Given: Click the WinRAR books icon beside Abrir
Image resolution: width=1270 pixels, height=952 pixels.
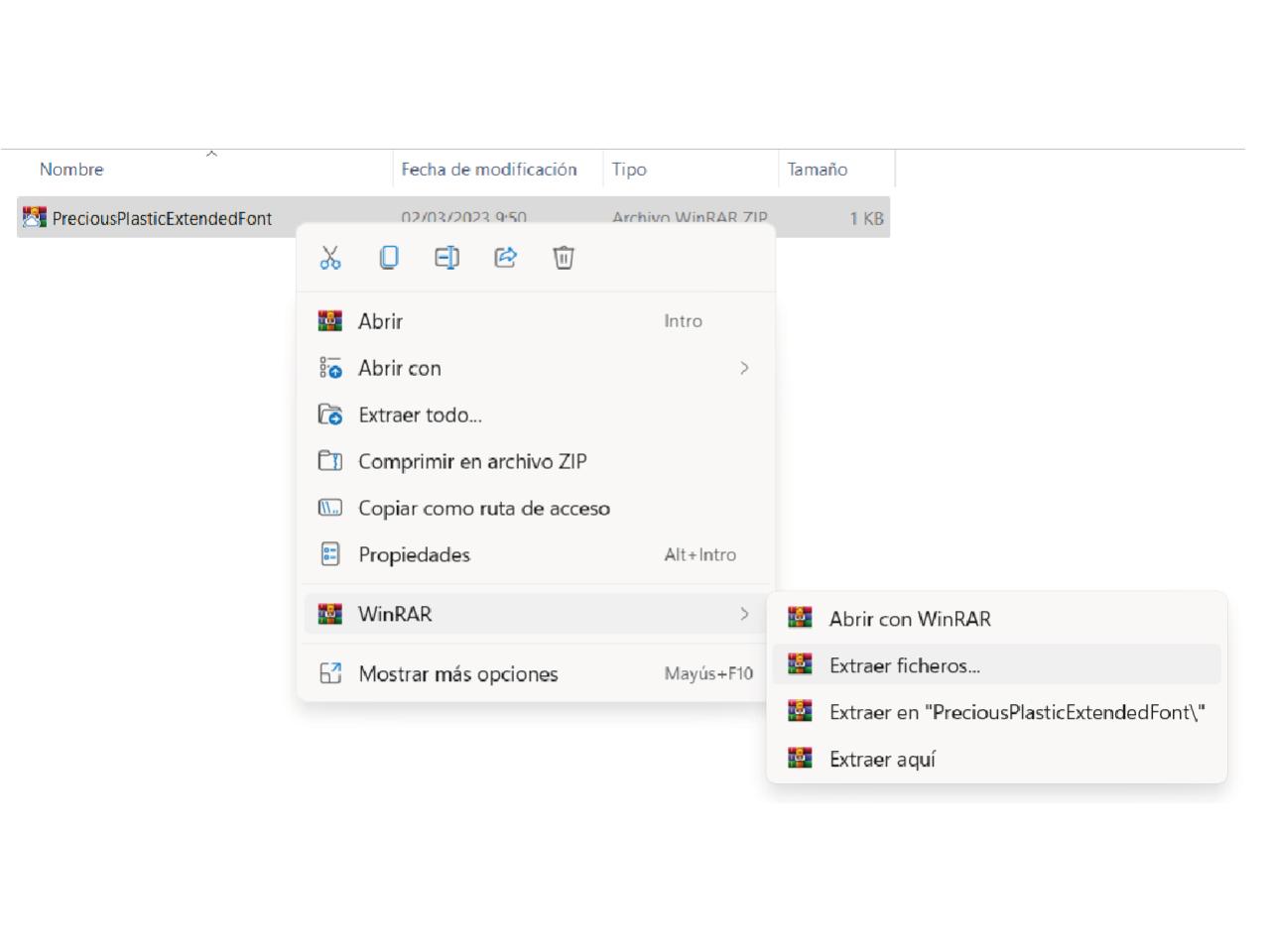Looking at the screenshot, I should (329, 321).
